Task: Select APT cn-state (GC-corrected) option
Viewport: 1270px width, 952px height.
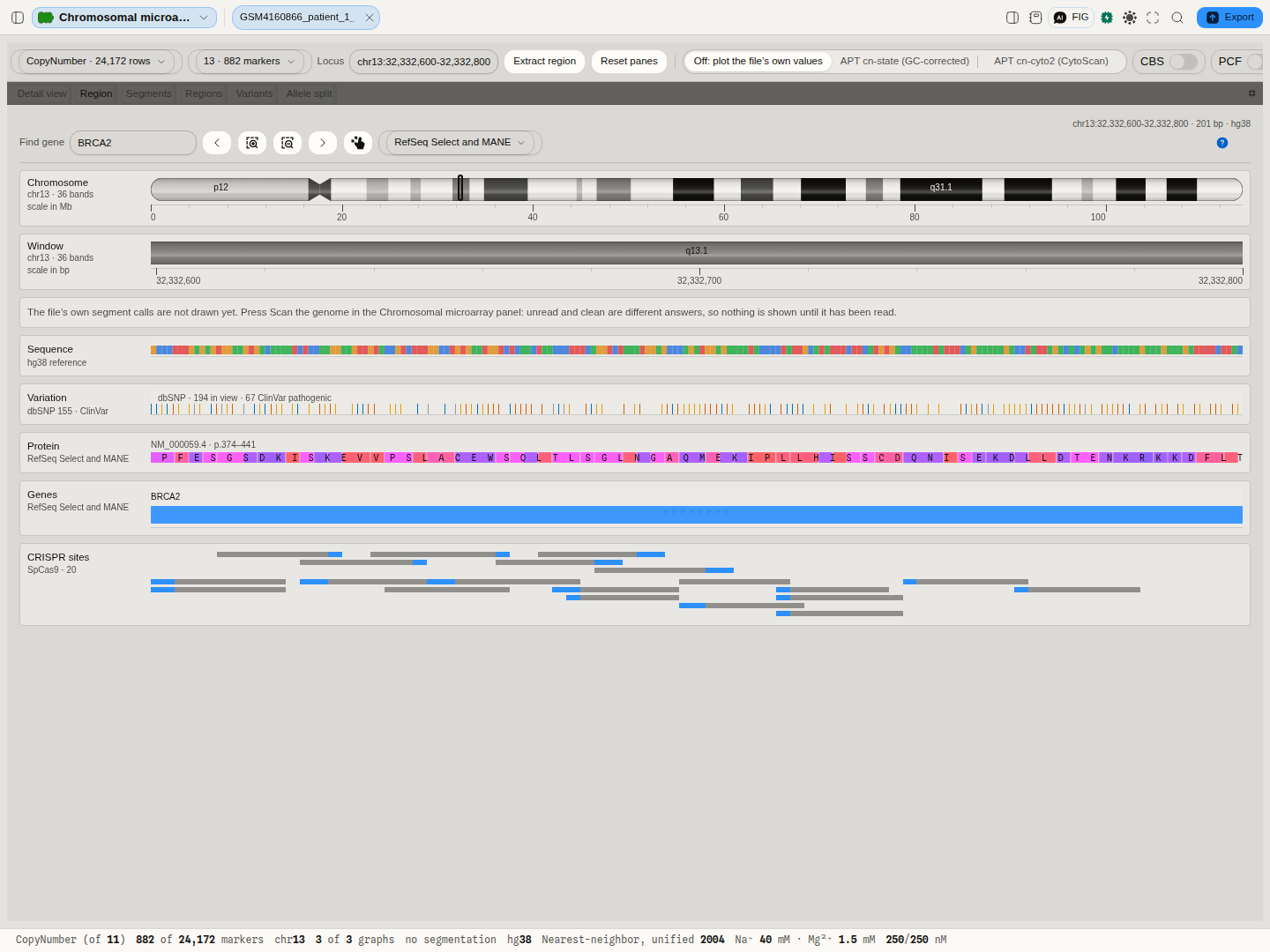Action: (x=905, y=62)
